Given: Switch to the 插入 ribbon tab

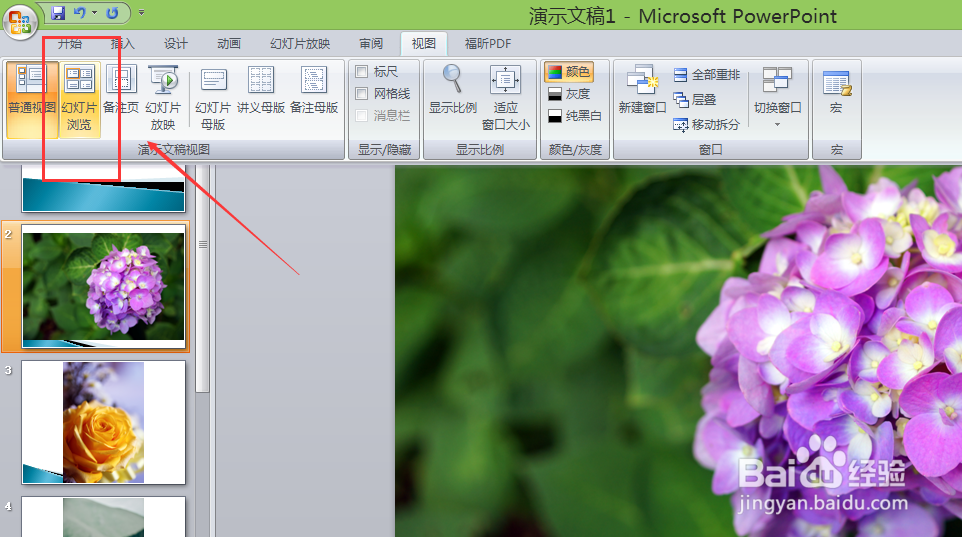Looking at the screenshot, I should click(122, 44).
